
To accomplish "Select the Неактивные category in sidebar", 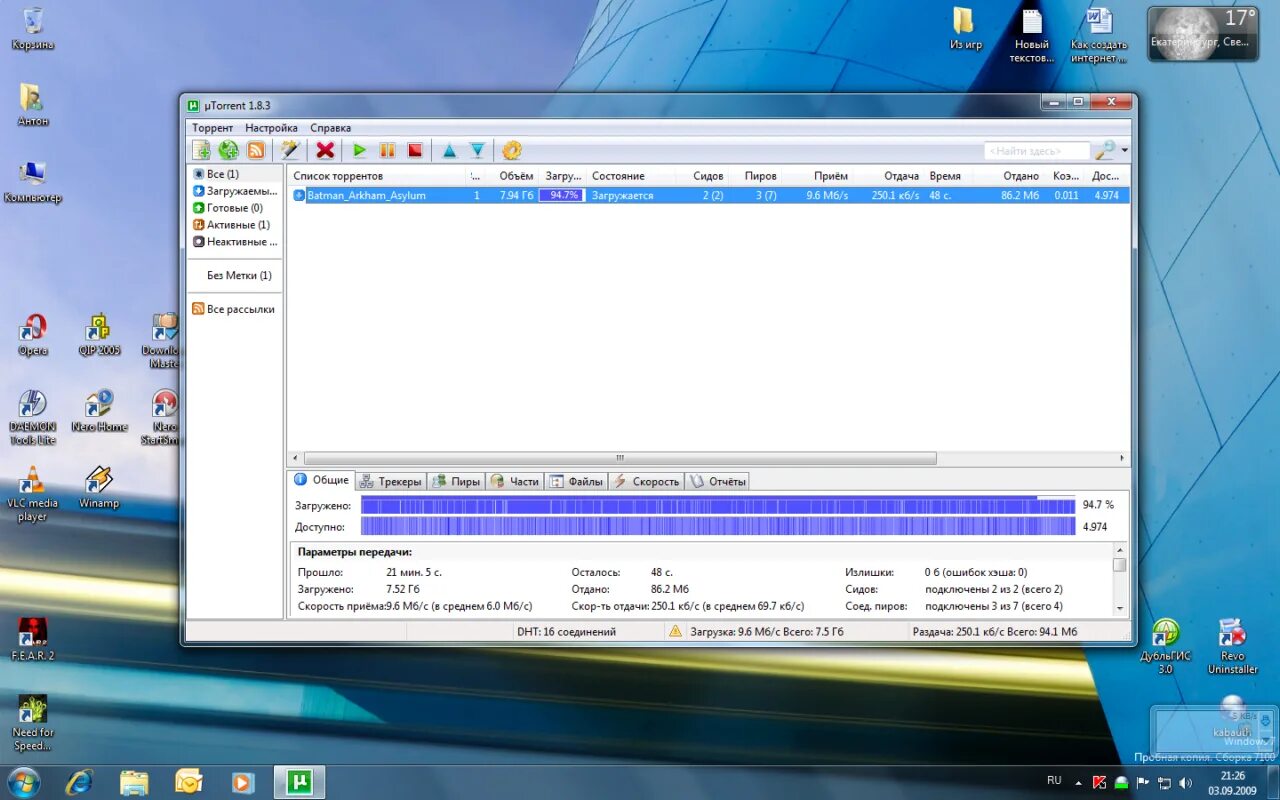I will point(236,242).
